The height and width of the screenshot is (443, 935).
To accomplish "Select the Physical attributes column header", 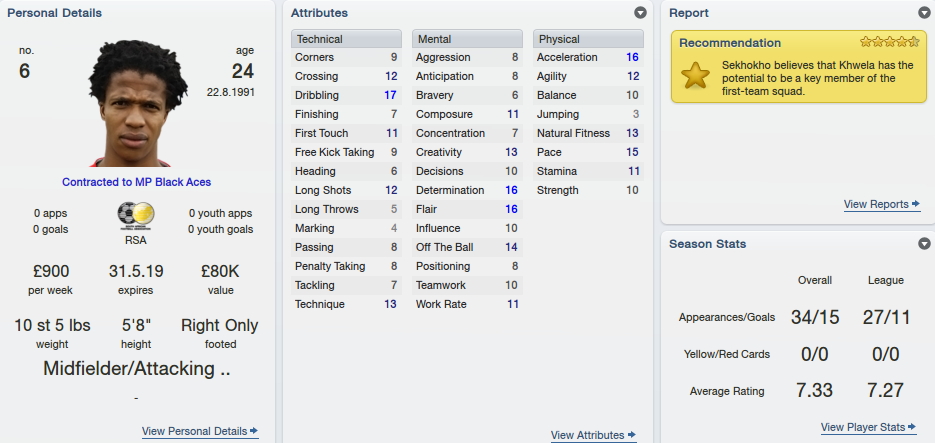I will (589, 39).
